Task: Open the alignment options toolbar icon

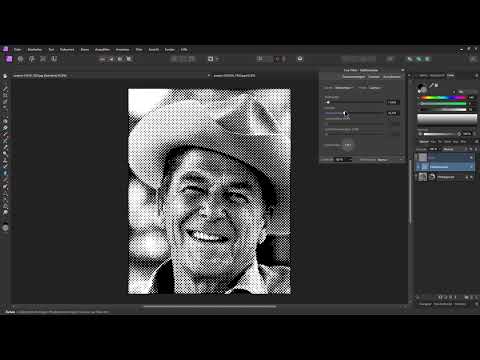Action: (x=260, y=59)
